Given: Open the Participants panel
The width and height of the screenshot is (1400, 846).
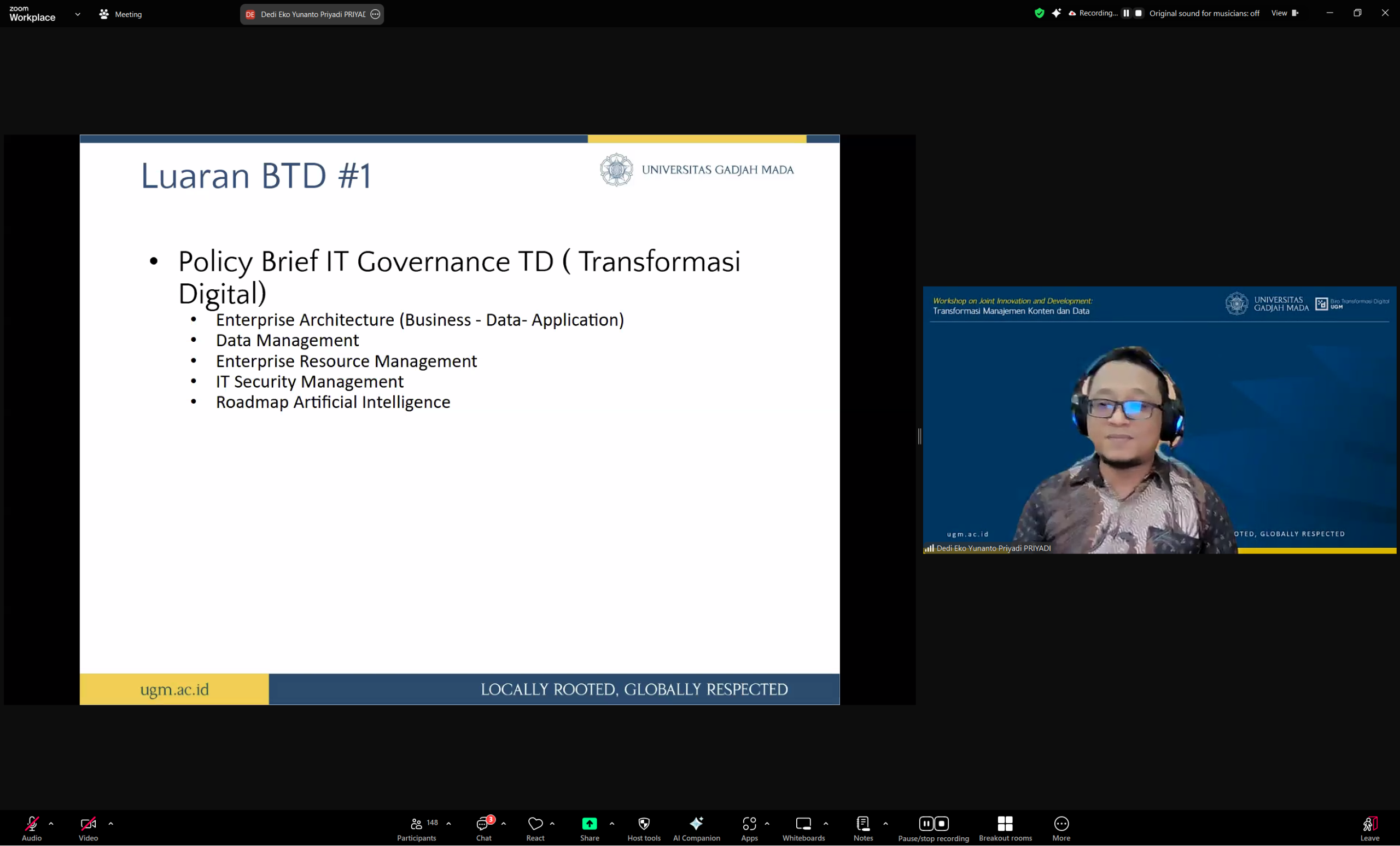Looking at the screenshot, I should [417, 828].
